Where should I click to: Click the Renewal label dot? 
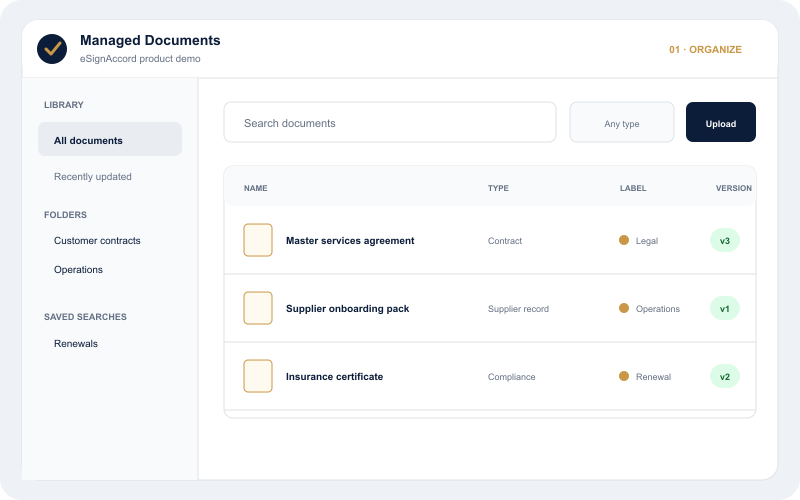tap(623, 376)
